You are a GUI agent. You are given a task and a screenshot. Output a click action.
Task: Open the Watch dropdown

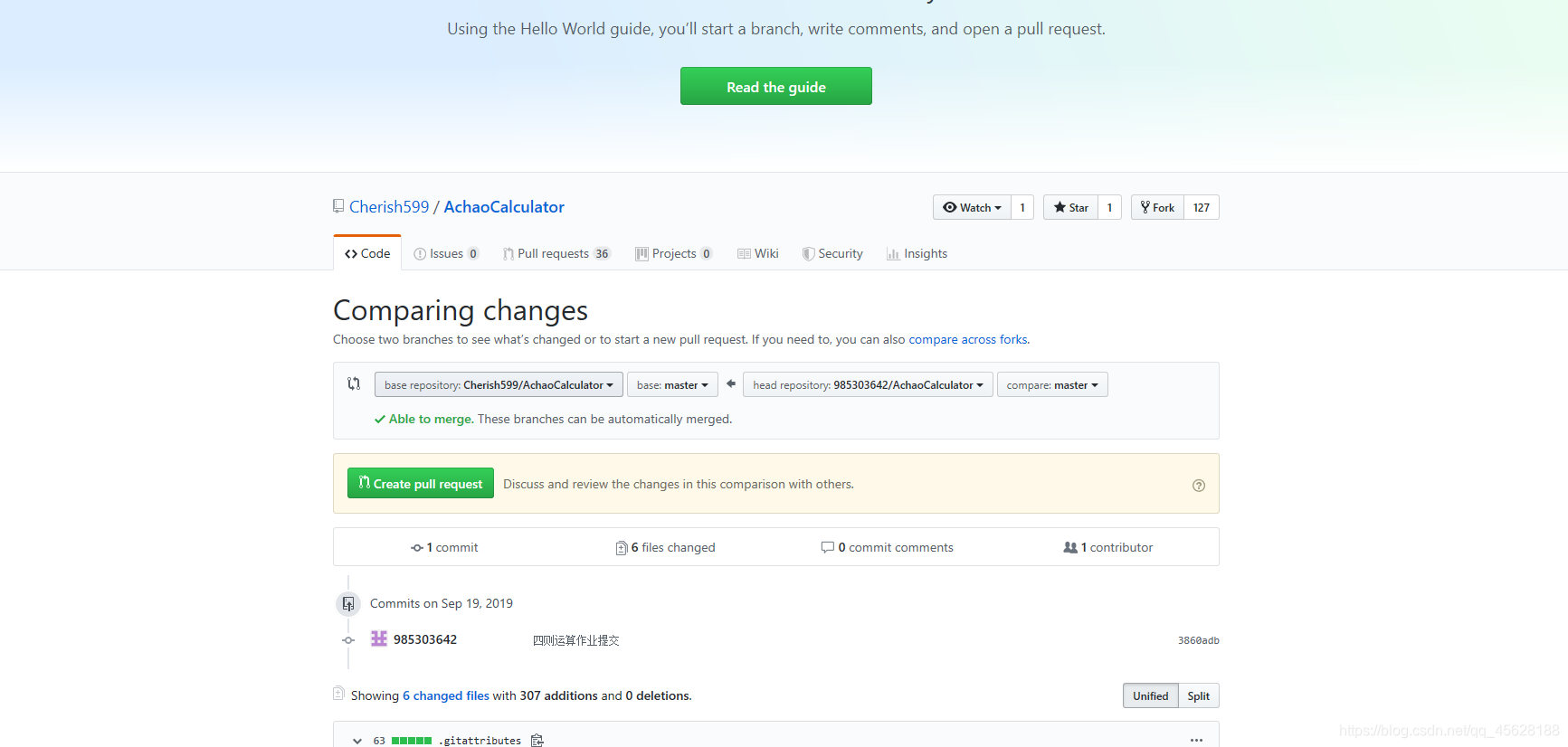coord(972,207)
